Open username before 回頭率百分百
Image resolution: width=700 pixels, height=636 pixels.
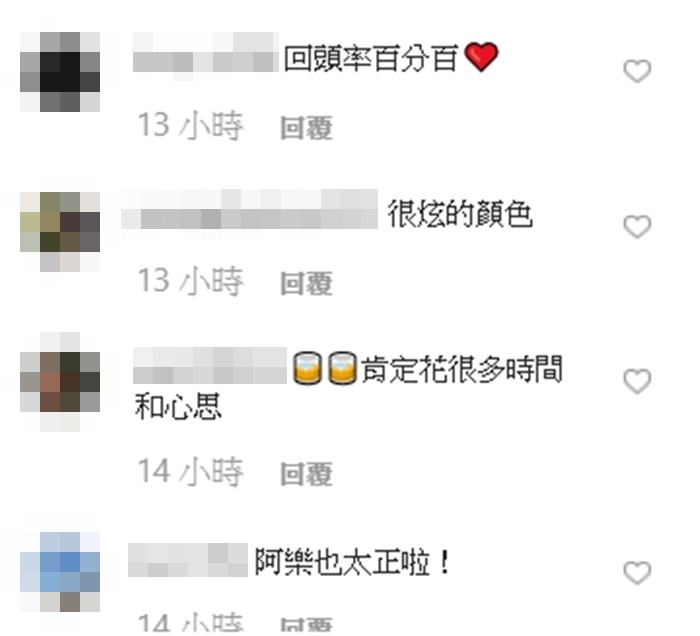click(x=206, y=57)
